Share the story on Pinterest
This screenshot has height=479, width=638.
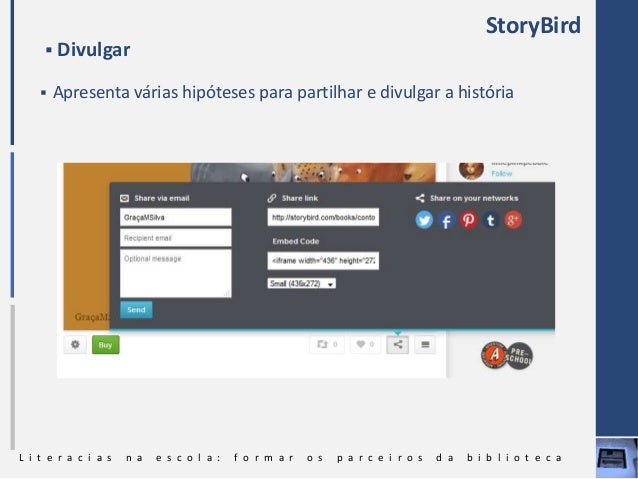coord(468,220)
